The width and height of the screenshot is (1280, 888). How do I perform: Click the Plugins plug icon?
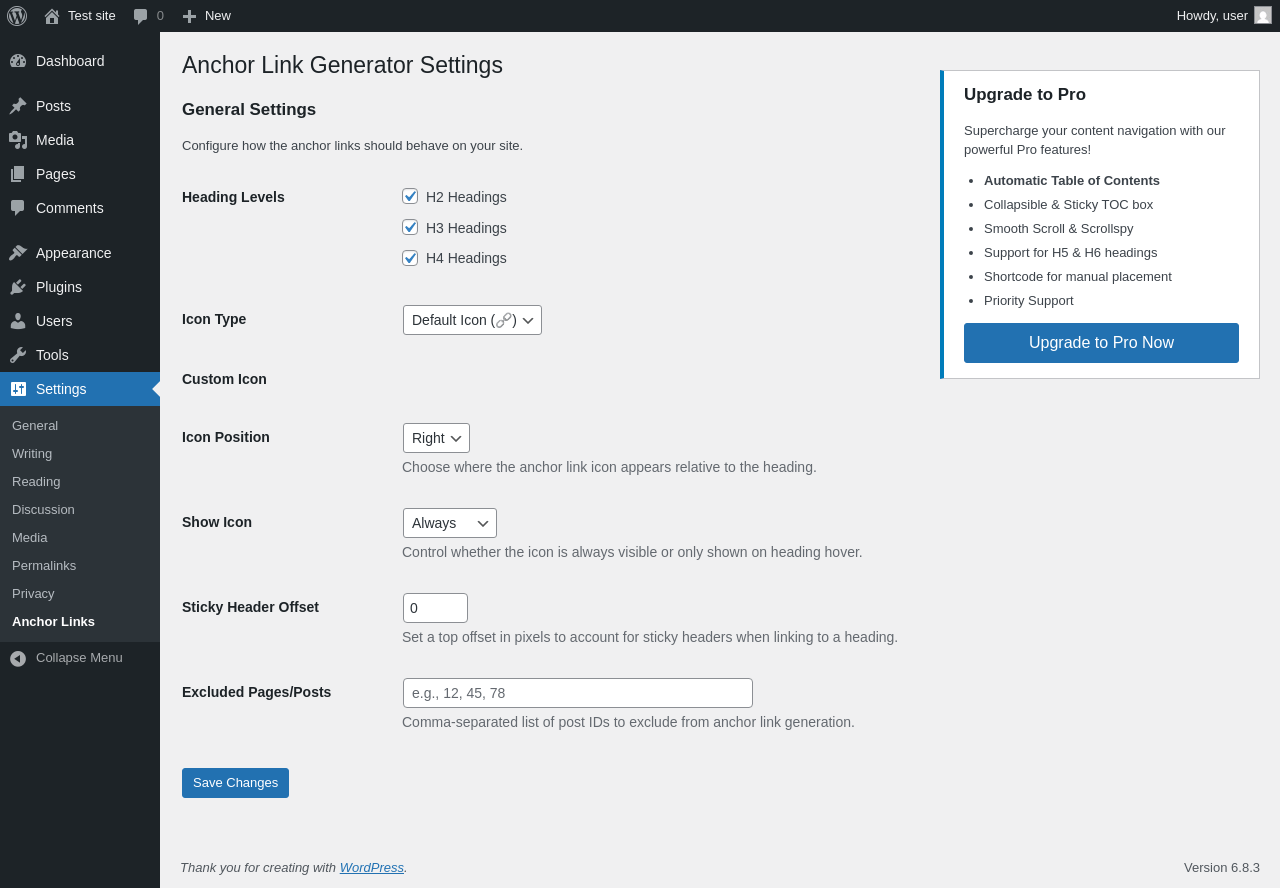coord(18,287)
